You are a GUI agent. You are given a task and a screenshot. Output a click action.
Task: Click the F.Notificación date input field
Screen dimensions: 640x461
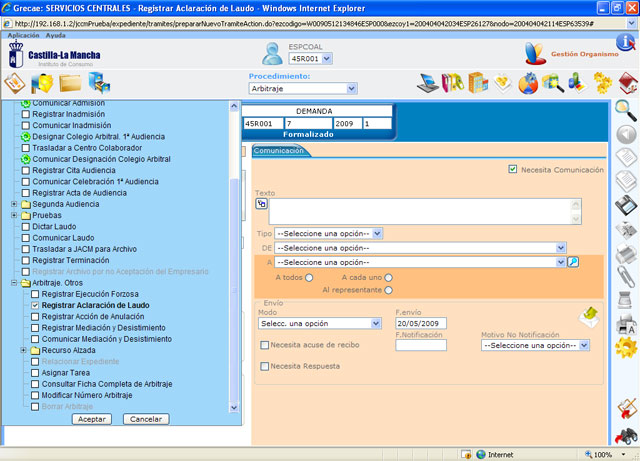click(x=421, y=345)
